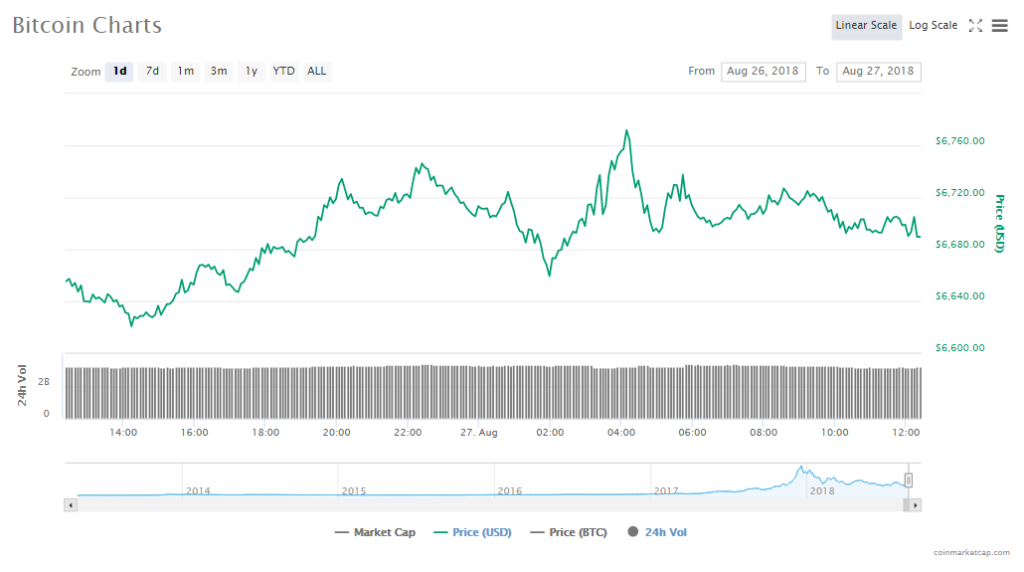Select 1d zoom range
1024x572 pixels.
pos(119,71)
